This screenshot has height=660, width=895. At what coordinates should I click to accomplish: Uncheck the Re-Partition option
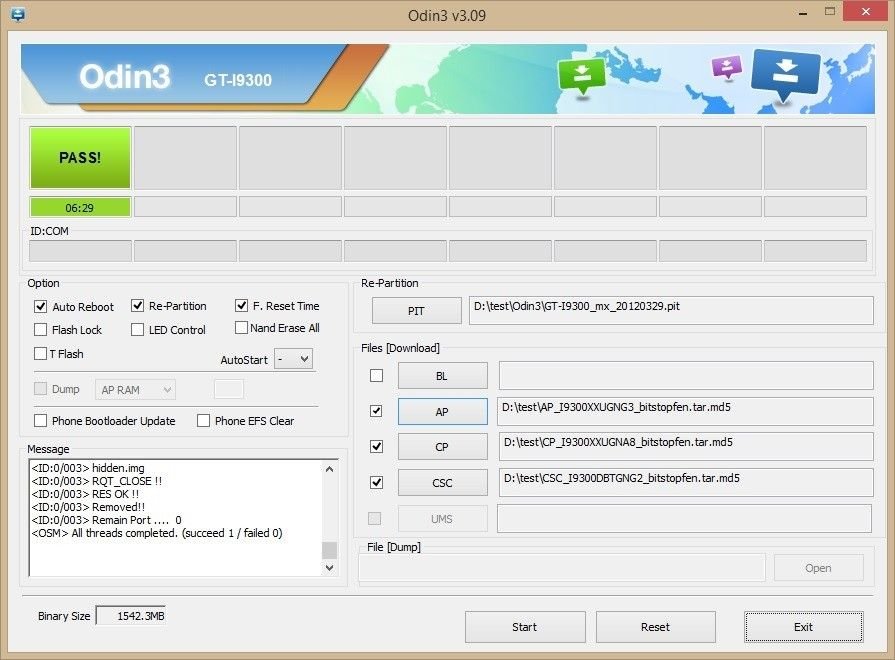(x=138, y=306)
